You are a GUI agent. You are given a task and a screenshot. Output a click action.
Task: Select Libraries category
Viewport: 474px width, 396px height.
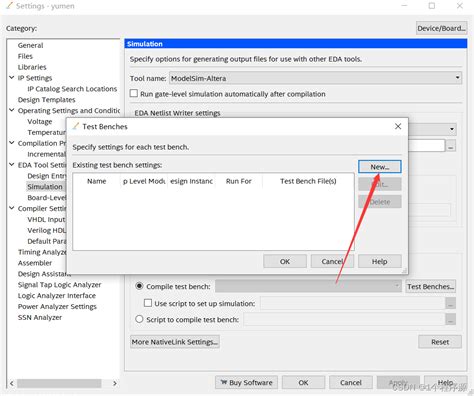[32, 67]
